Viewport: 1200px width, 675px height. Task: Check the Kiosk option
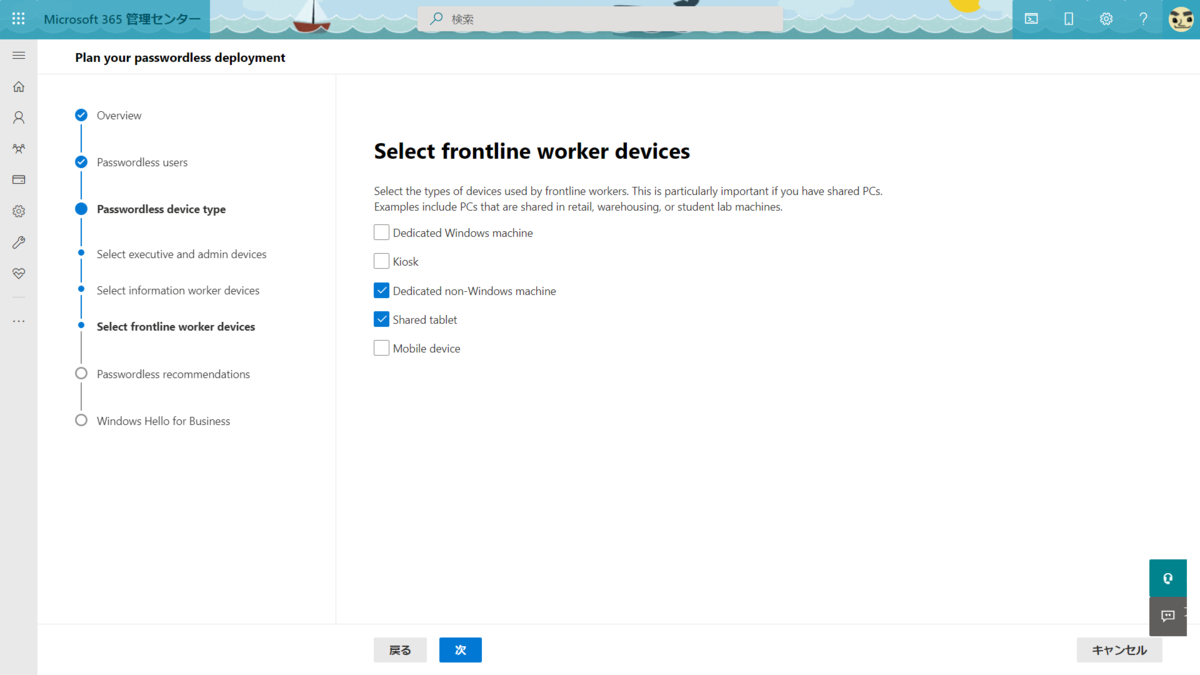pos(381,261)
